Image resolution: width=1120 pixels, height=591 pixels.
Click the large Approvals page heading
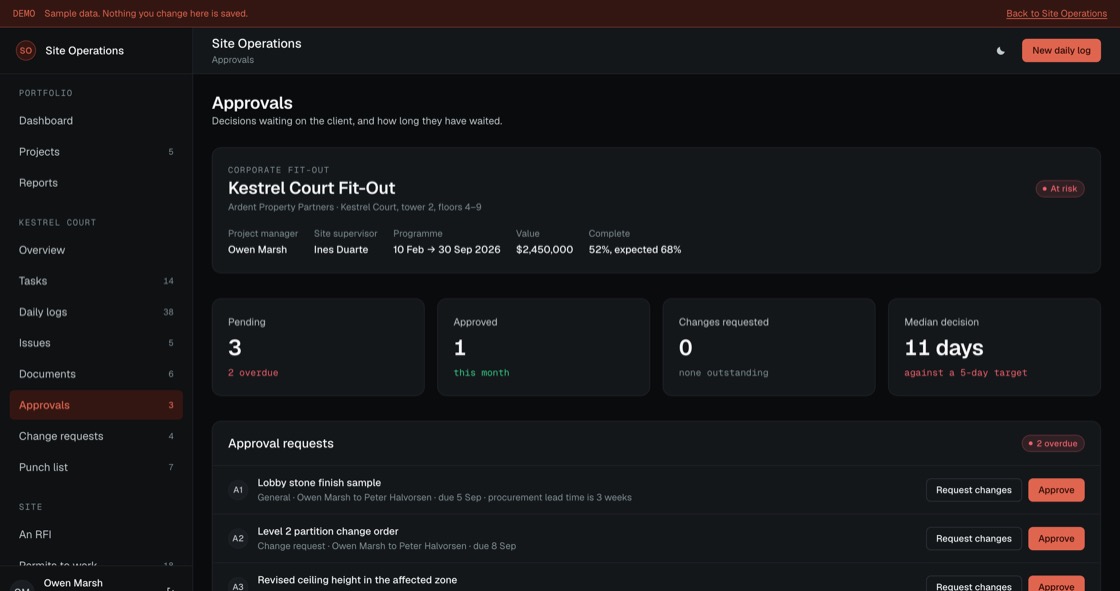click(252, 103)
